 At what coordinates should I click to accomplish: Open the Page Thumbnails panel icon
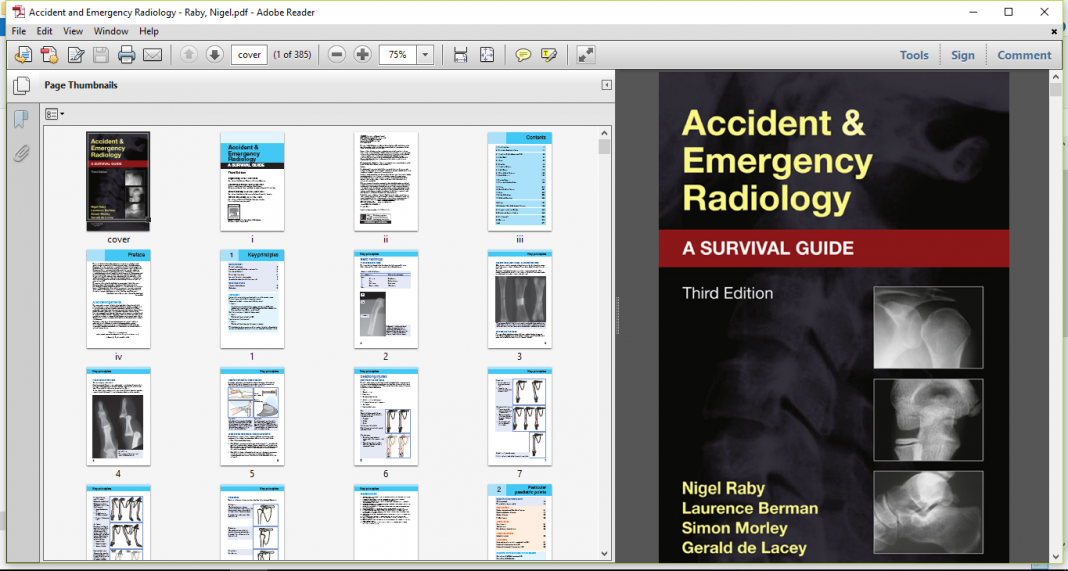coord(22,85)
